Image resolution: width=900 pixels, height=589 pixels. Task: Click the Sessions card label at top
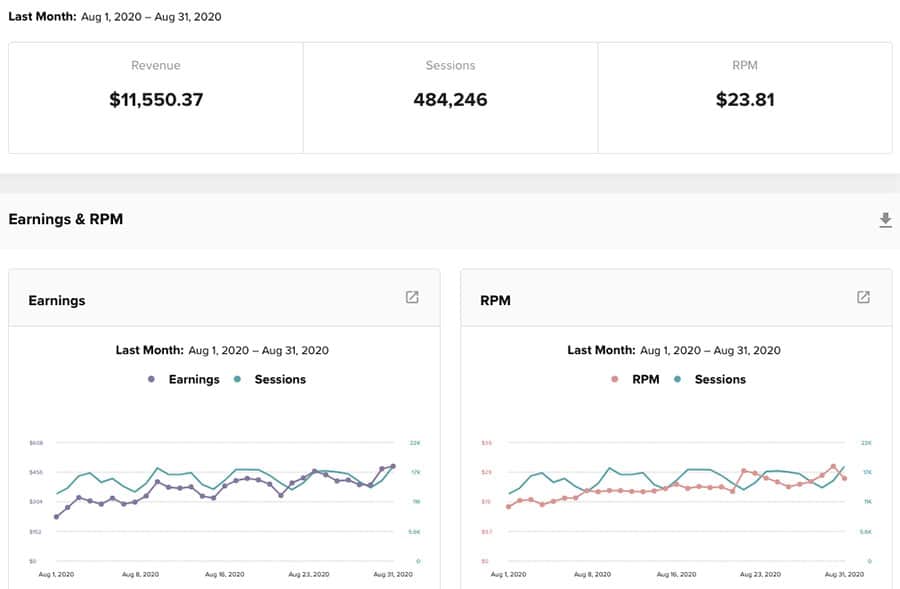point(451,65)
